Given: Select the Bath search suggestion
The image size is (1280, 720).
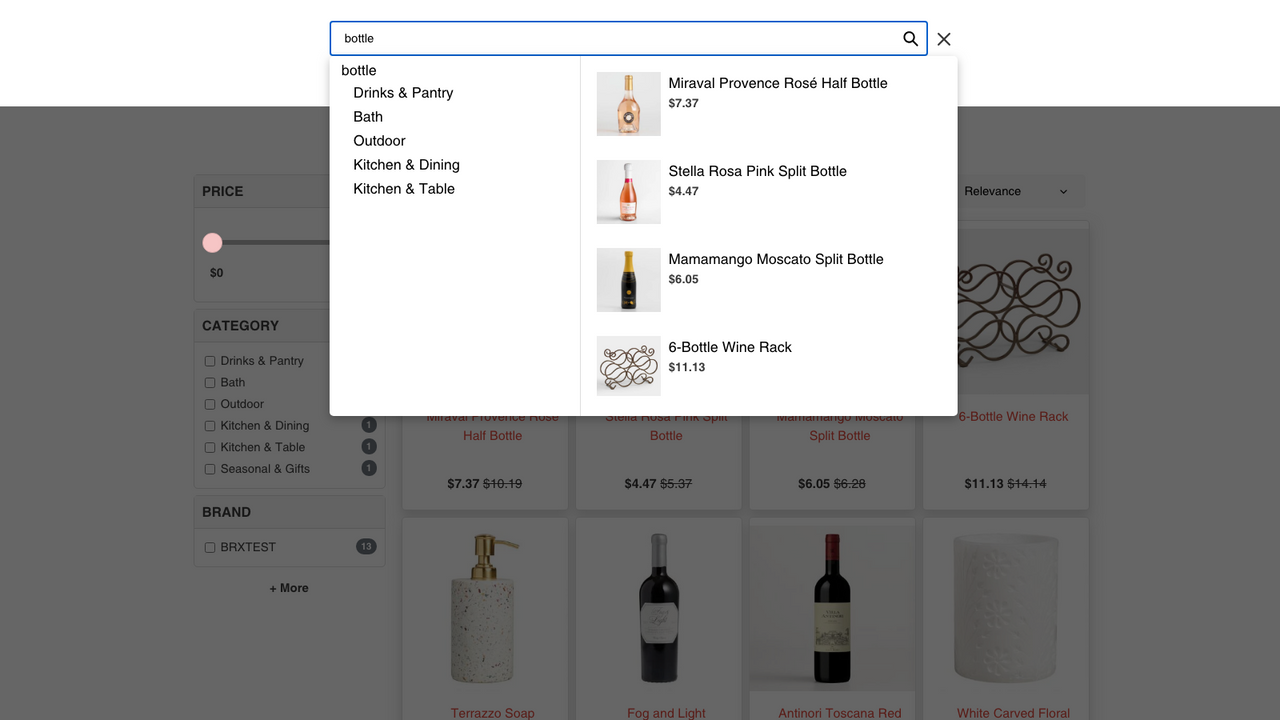Looking at the screenshot, I should (x=367, y=116).
